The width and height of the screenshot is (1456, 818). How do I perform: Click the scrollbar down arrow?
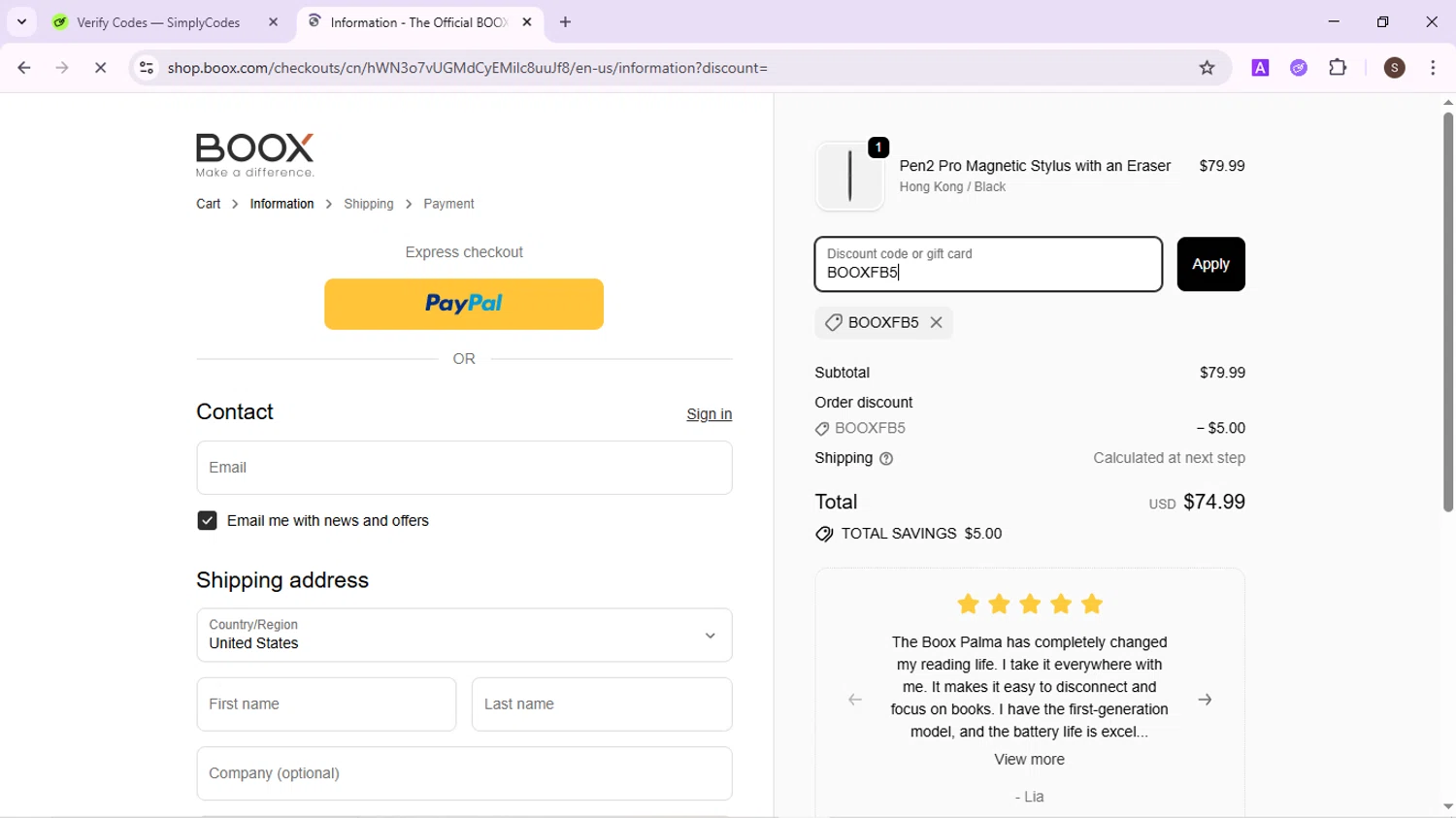(x=1447, y=806)
